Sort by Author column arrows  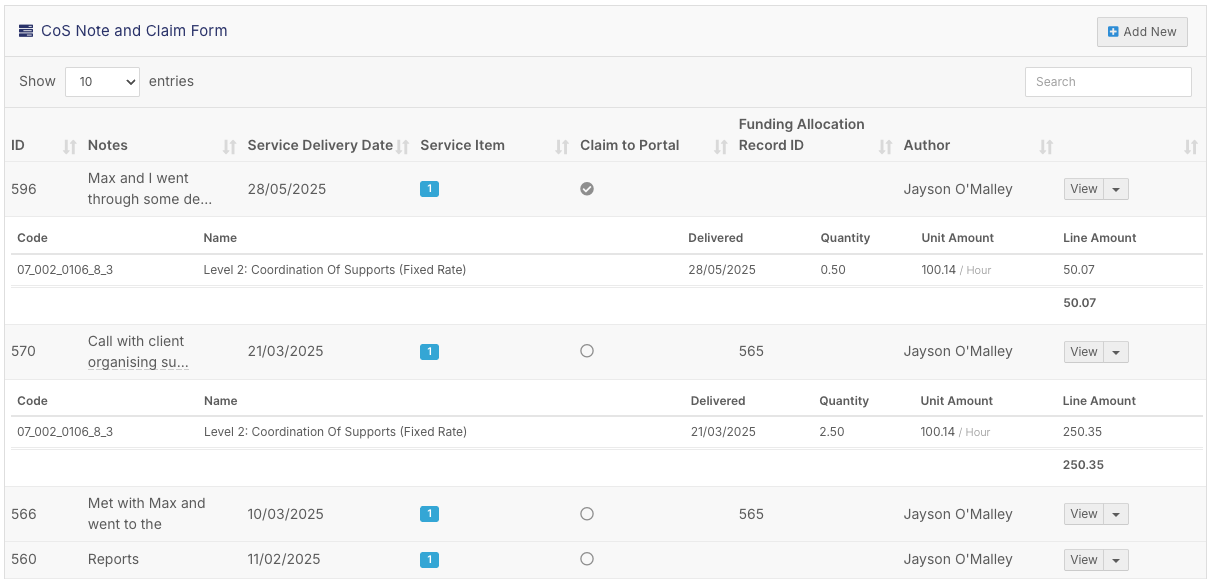pyautogui.click(x=1046, y=147)
